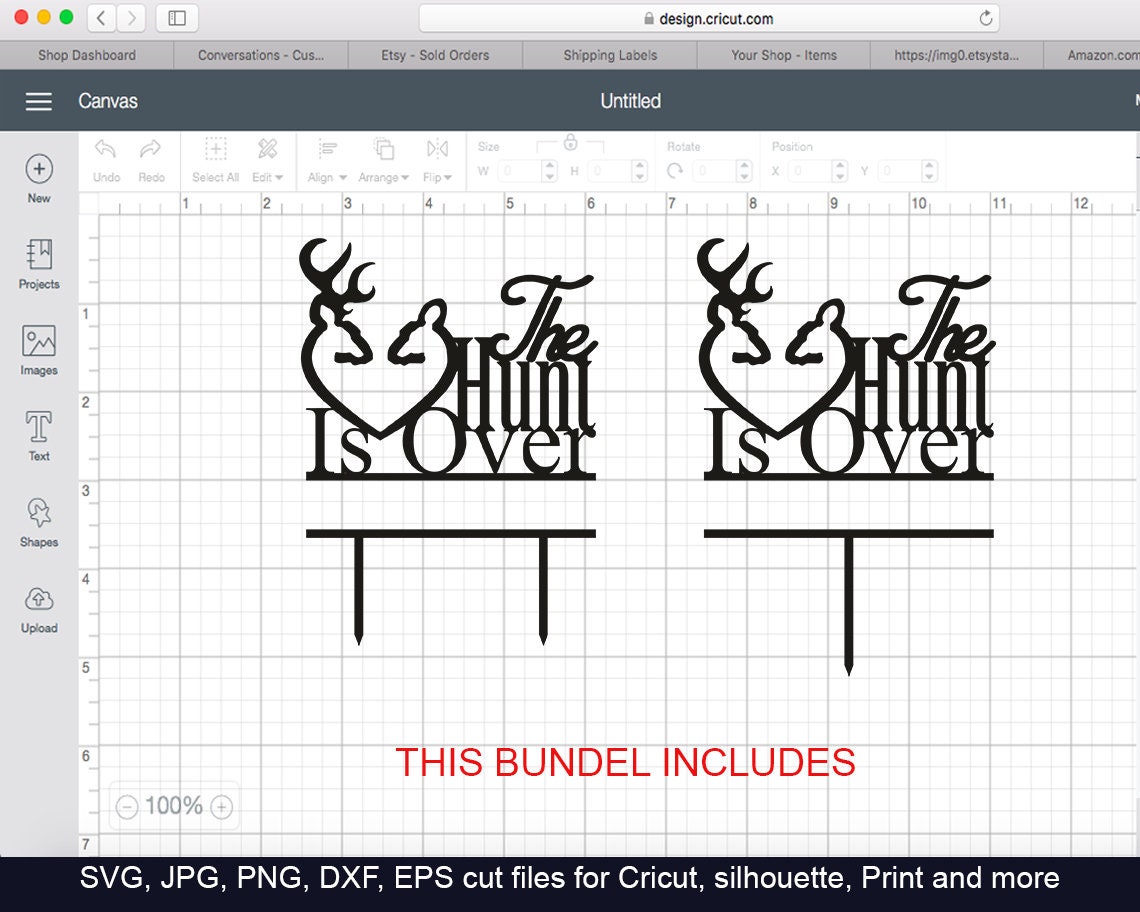Edit the Width value input field

pos(522,170)
